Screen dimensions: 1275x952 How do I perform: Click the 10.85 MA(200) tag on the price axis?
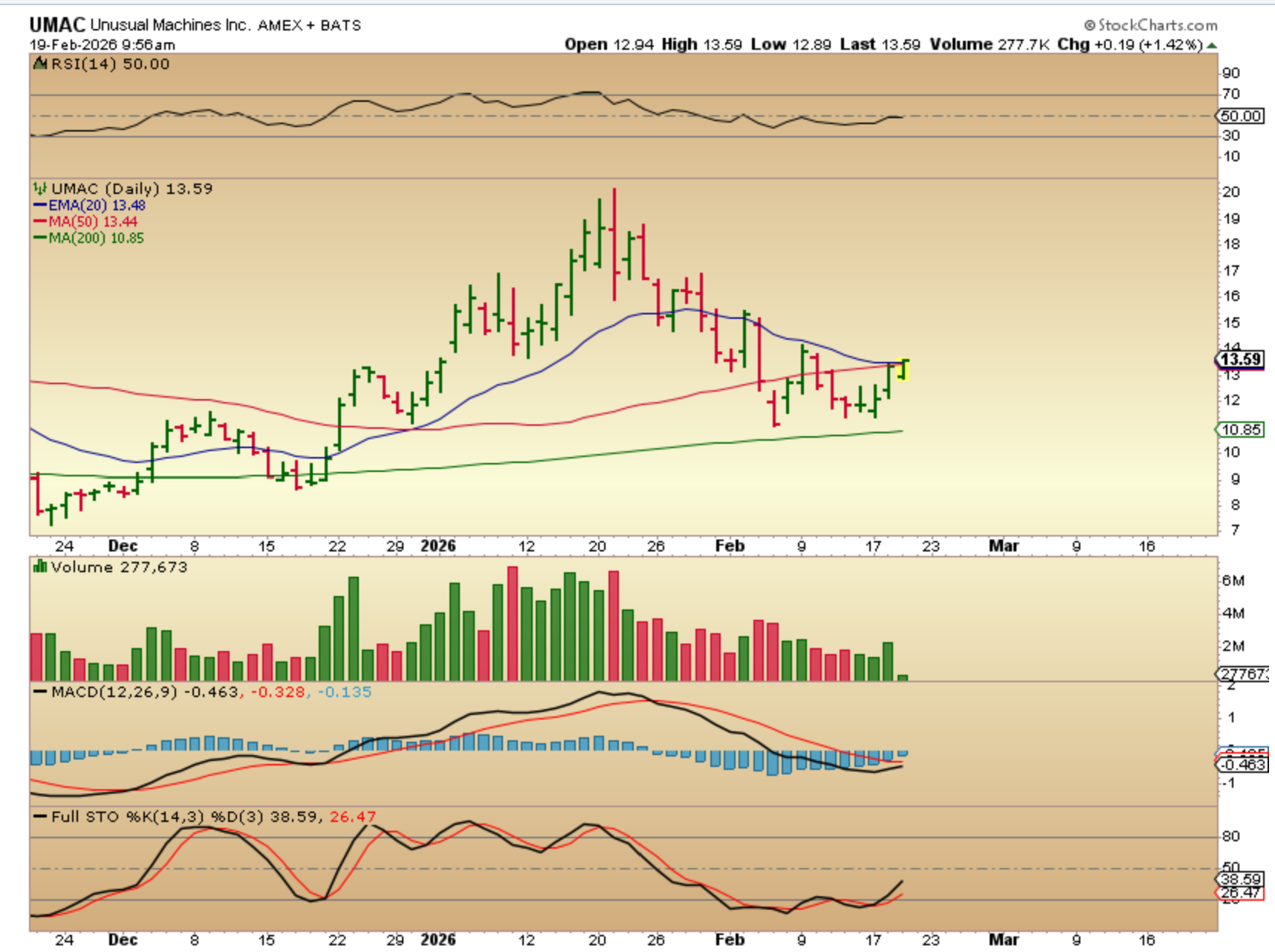pos(1240,430)
